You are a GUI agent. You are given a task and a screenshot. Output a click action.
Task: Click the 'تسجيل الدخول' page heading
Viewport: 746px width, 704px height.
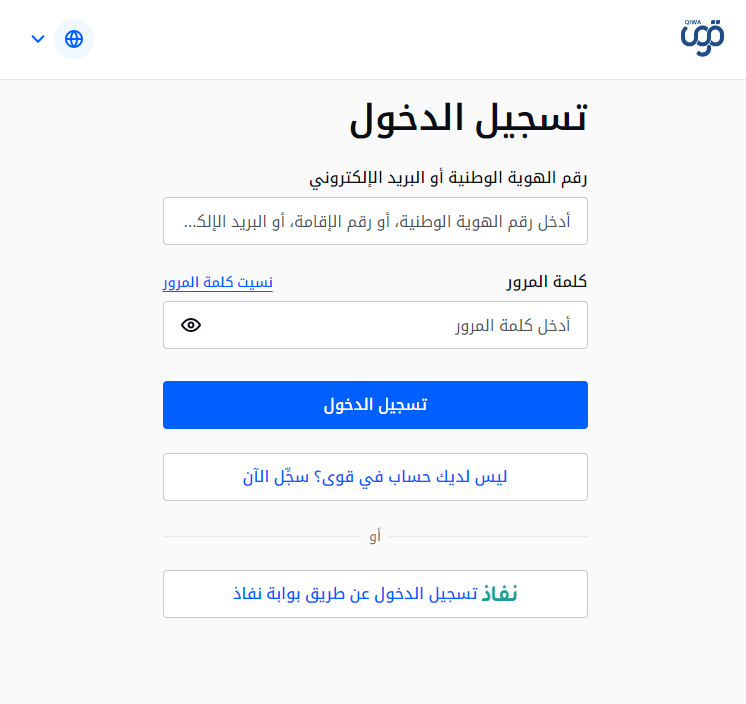(468, 120)
